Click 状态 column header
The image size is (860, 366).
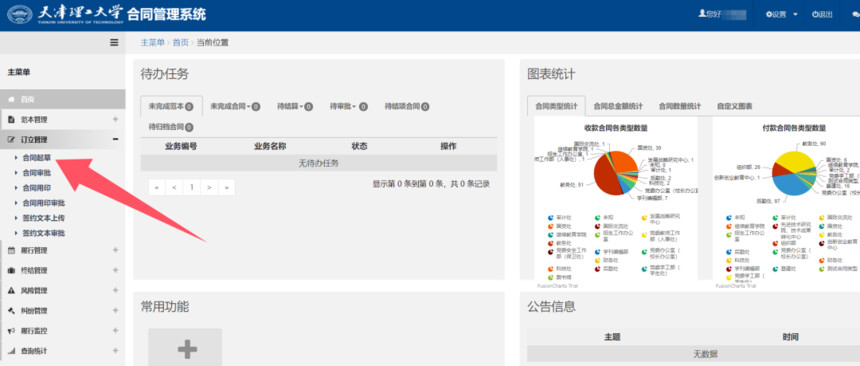(x=359, y=147)
